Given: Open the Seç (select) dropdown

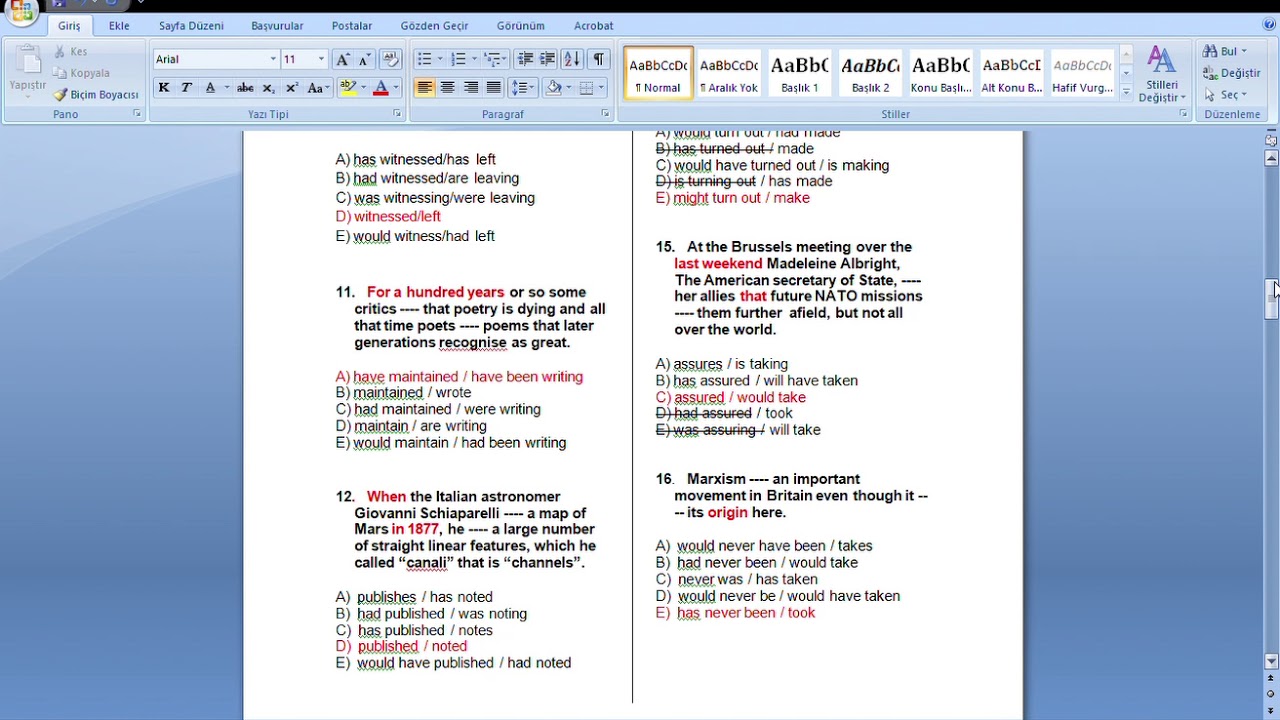Looking at the screenshot, I should (x=1226, y=95).
